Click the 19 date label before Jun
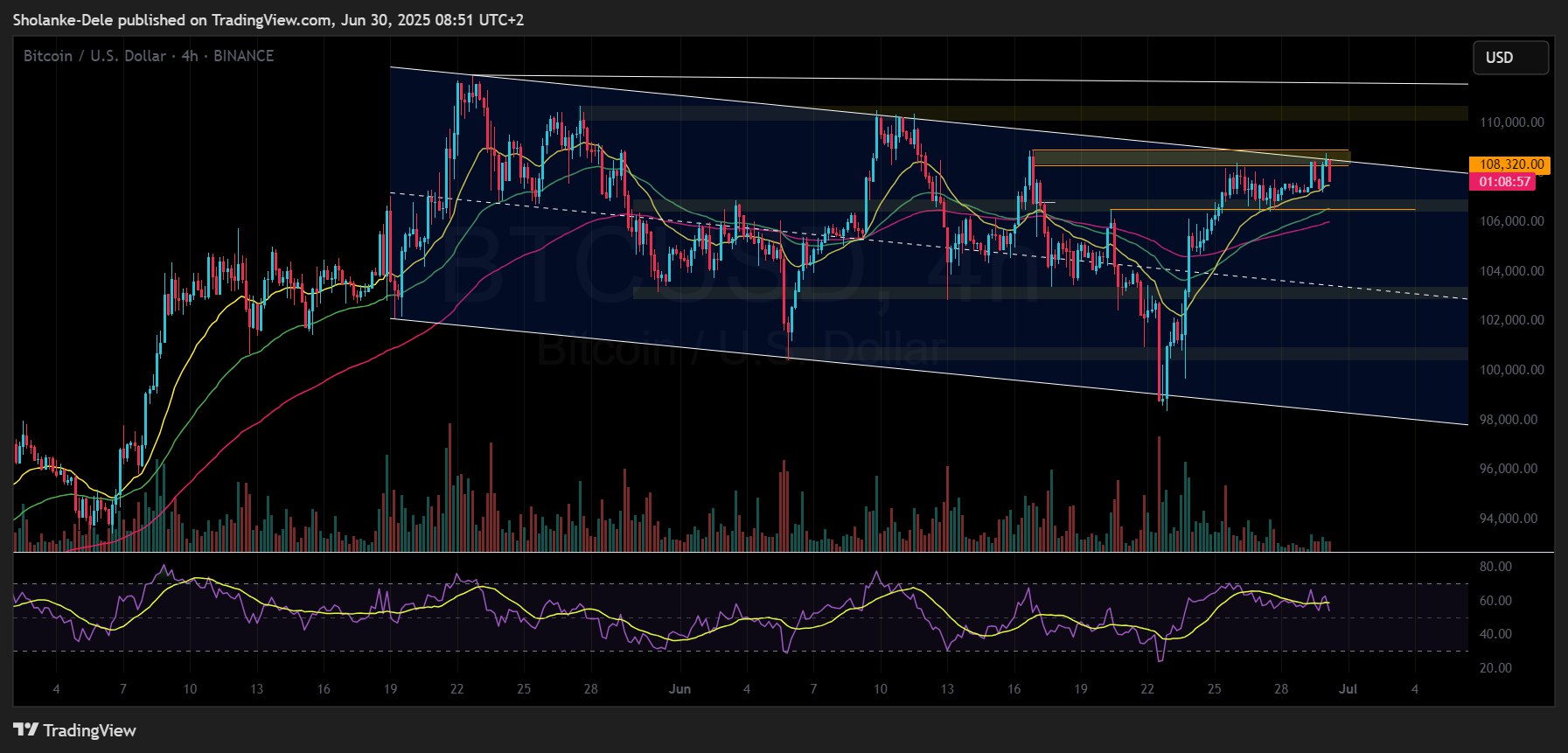Screen dimensions: 1568x753 coord(390,689)
